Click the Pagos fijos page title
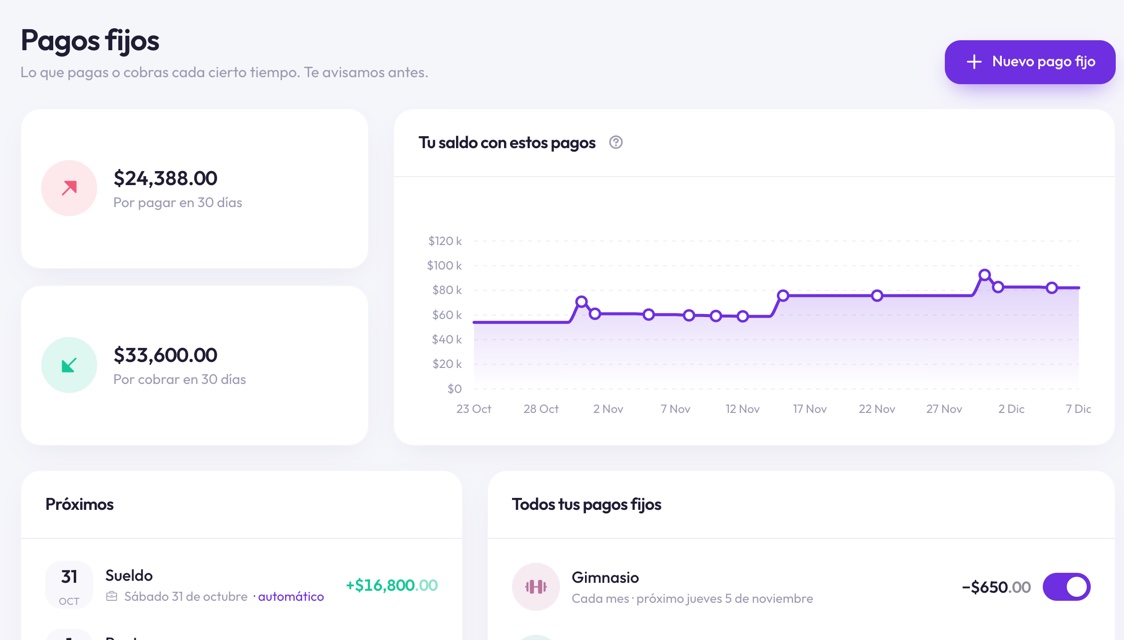The width and height of the screenshot is (1124, 640). coord(90,41)
